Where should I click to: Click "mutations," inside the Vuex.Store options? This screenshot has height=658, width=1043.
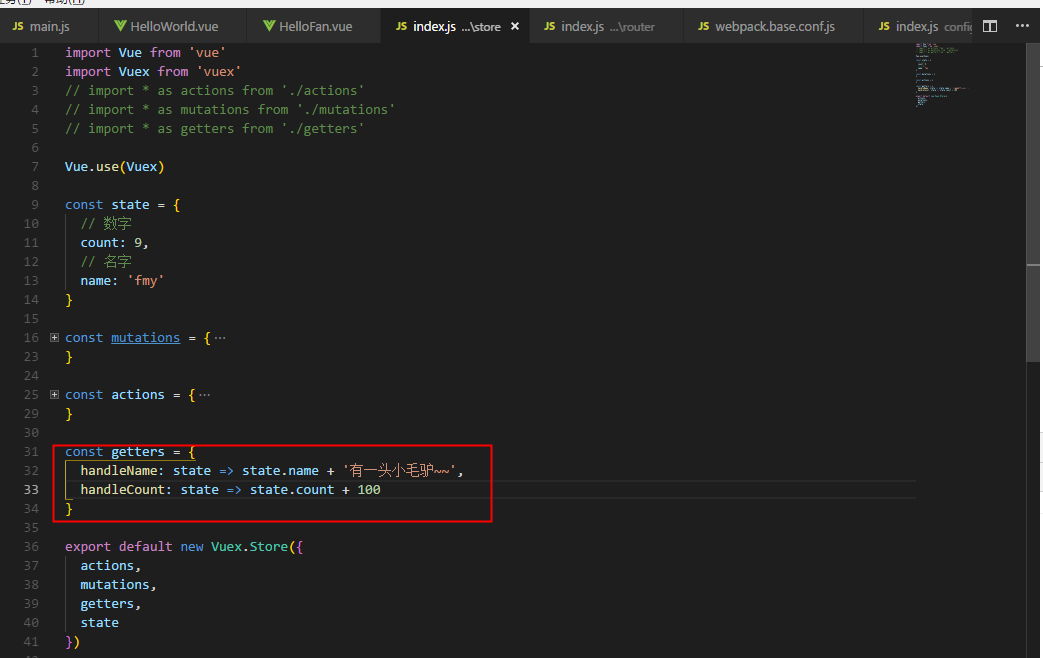118,585
